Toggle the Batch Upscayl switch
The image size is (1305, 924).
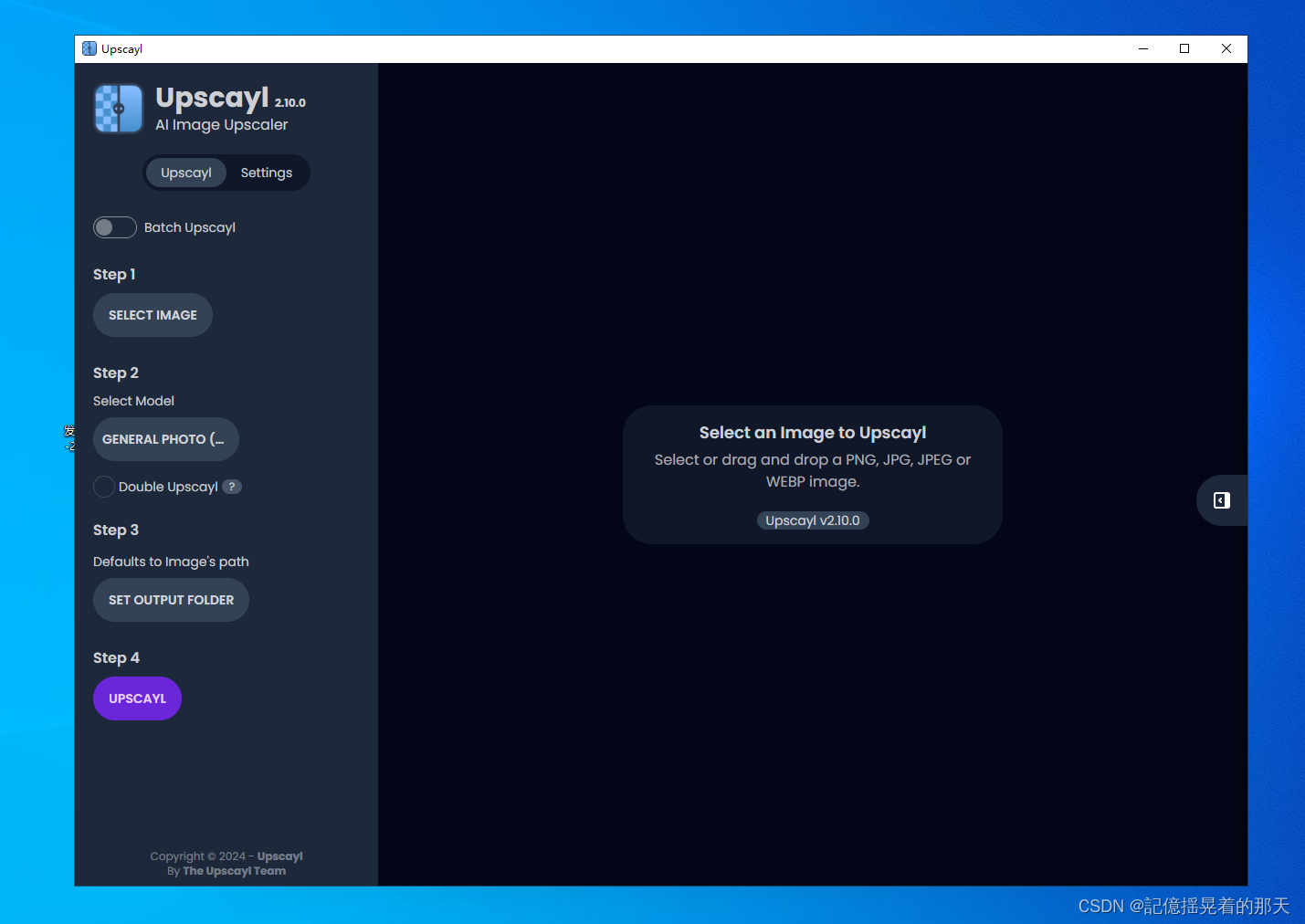pyautogui.click(x=115, y=227)
